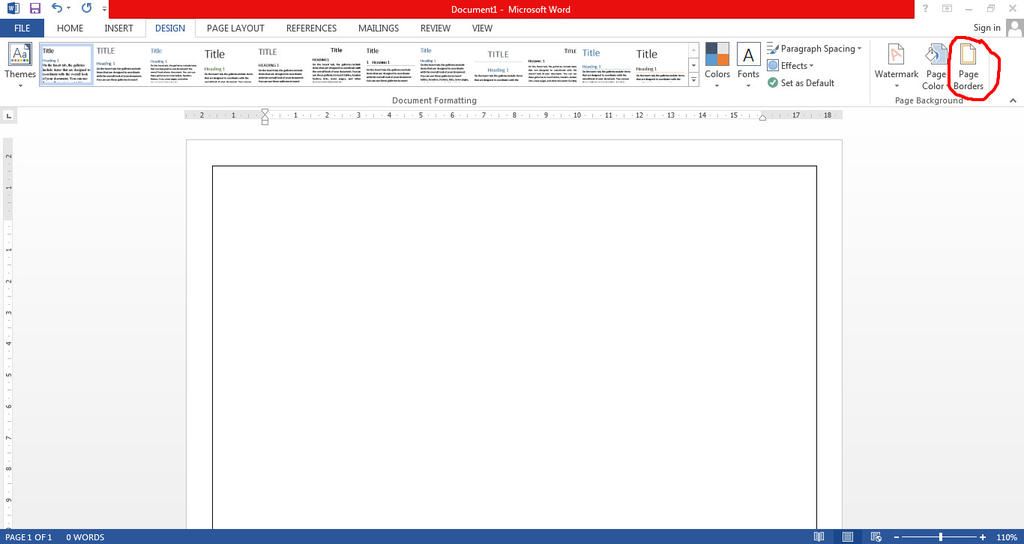
Task: Open the Undo history dropdown arrow
Action: click(x=69, y=9)
